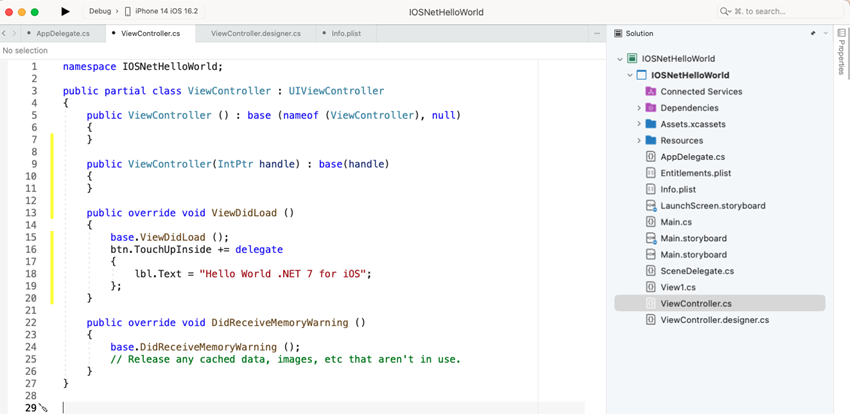850x414 pixels.
Task: Click the plist icon beside Entitlements.plist
Action: [x=651, y=173]
